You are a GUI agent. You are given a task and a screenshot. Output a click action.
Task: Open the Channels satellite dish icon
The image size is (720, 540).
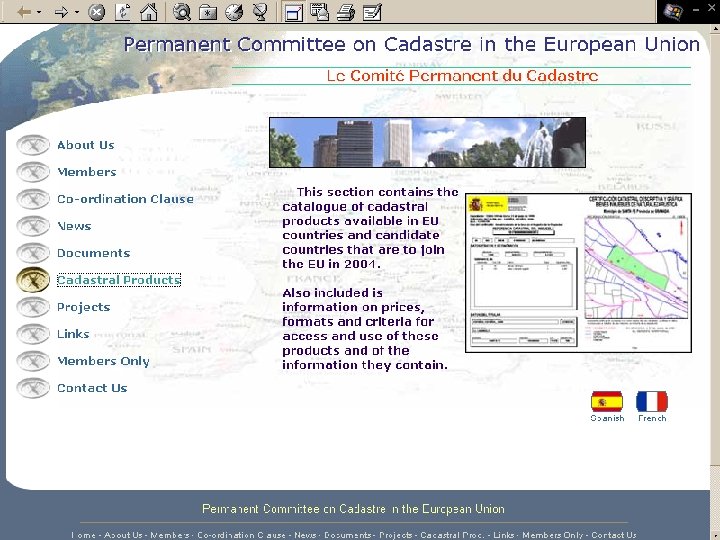260,12
